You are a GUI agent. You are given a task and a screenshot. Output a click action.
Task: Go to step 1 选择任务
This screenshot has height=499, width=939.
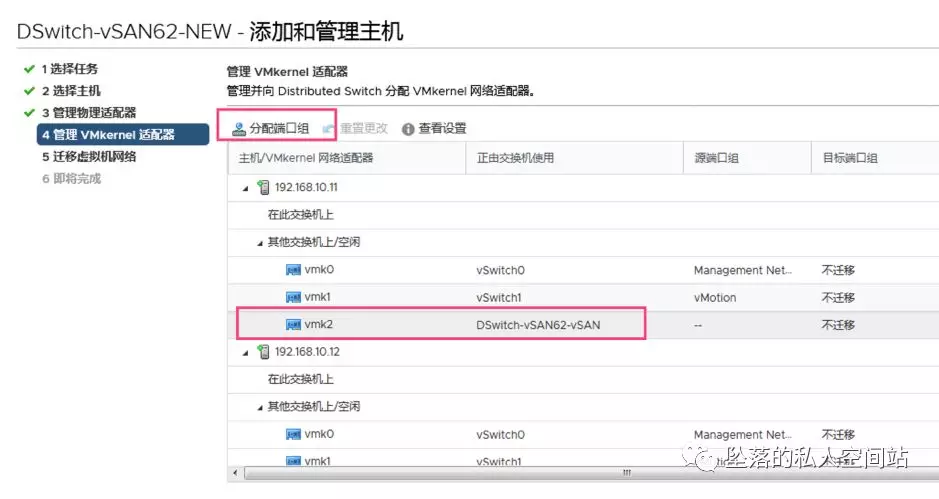point(69,69)
